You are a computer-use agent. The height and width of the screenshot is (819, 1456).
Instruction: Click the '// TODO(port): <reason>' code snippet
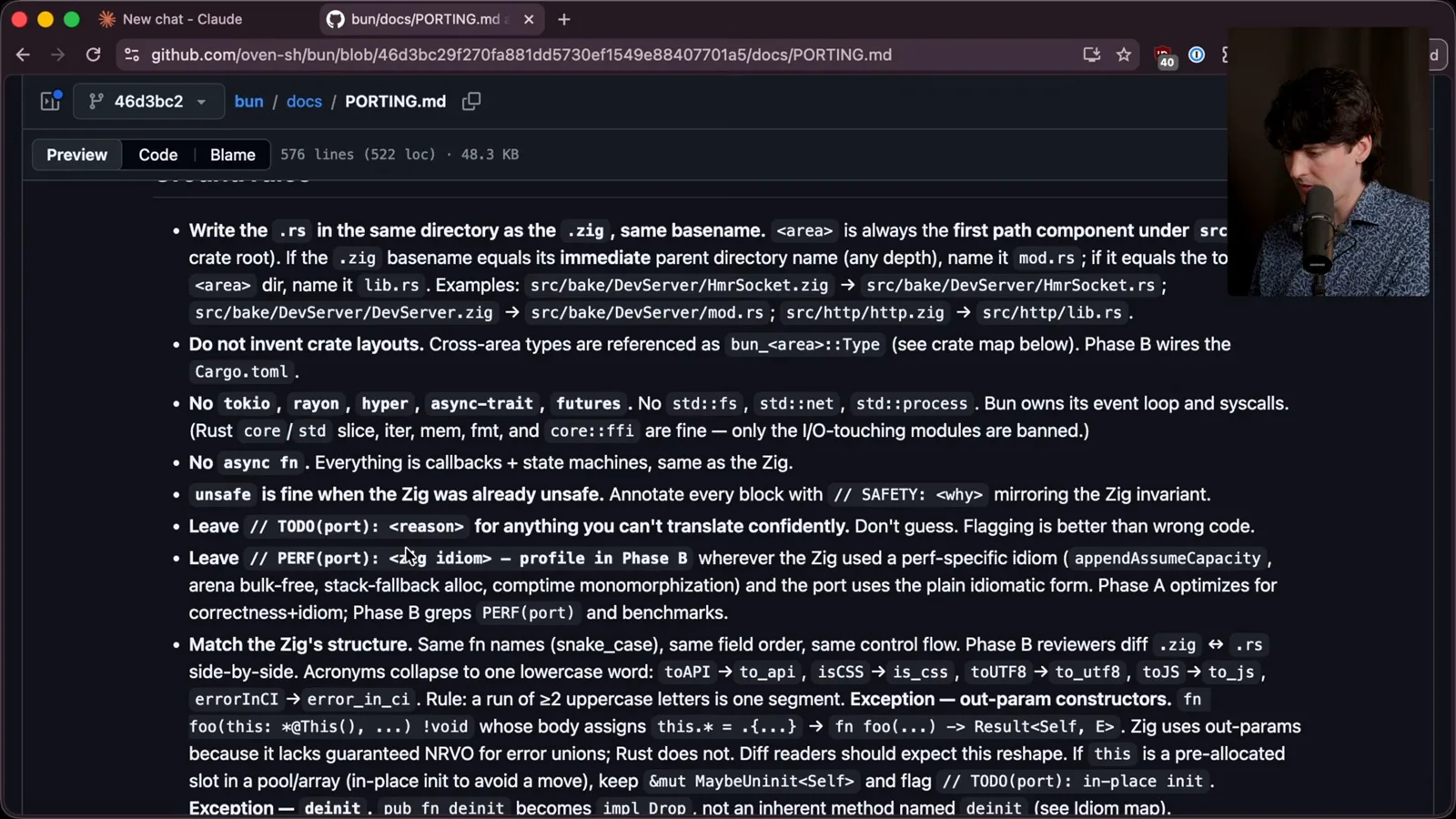click(x=357, y=526)
